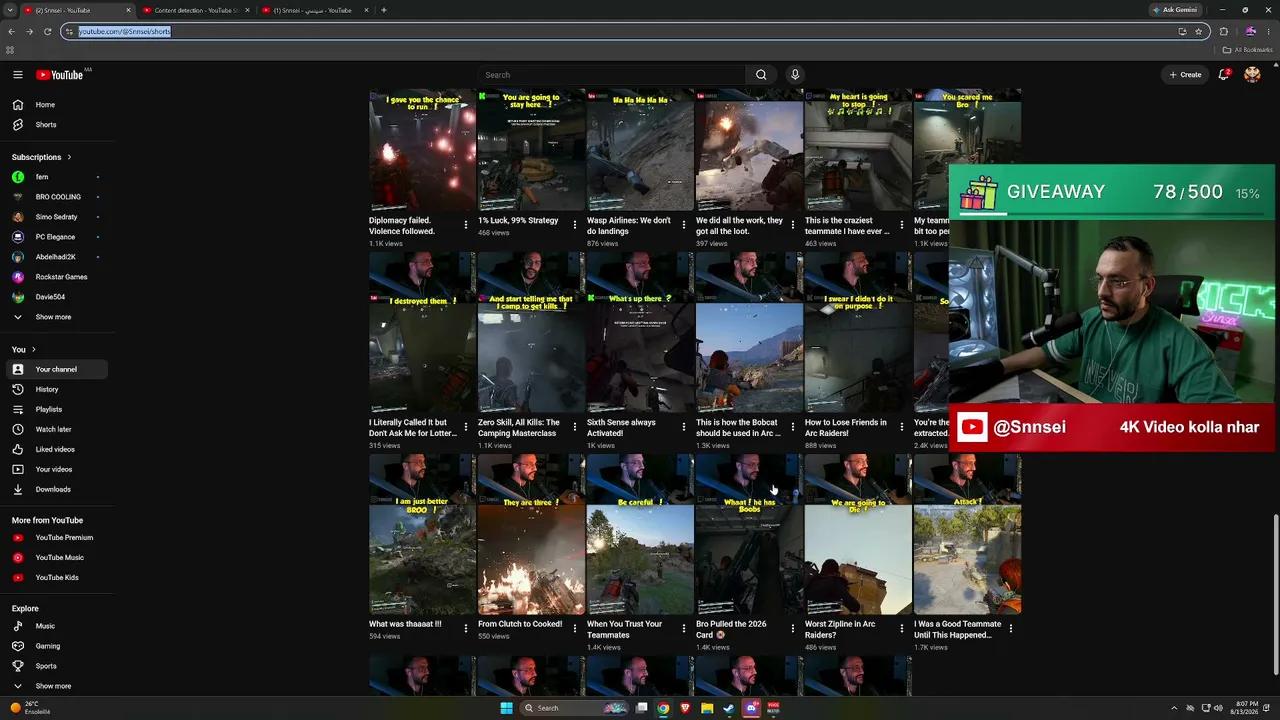Image resolution: width=1280 pixels, height=720 pixels.
Task: Expand the You section chevron
Action: coord(34,350)
